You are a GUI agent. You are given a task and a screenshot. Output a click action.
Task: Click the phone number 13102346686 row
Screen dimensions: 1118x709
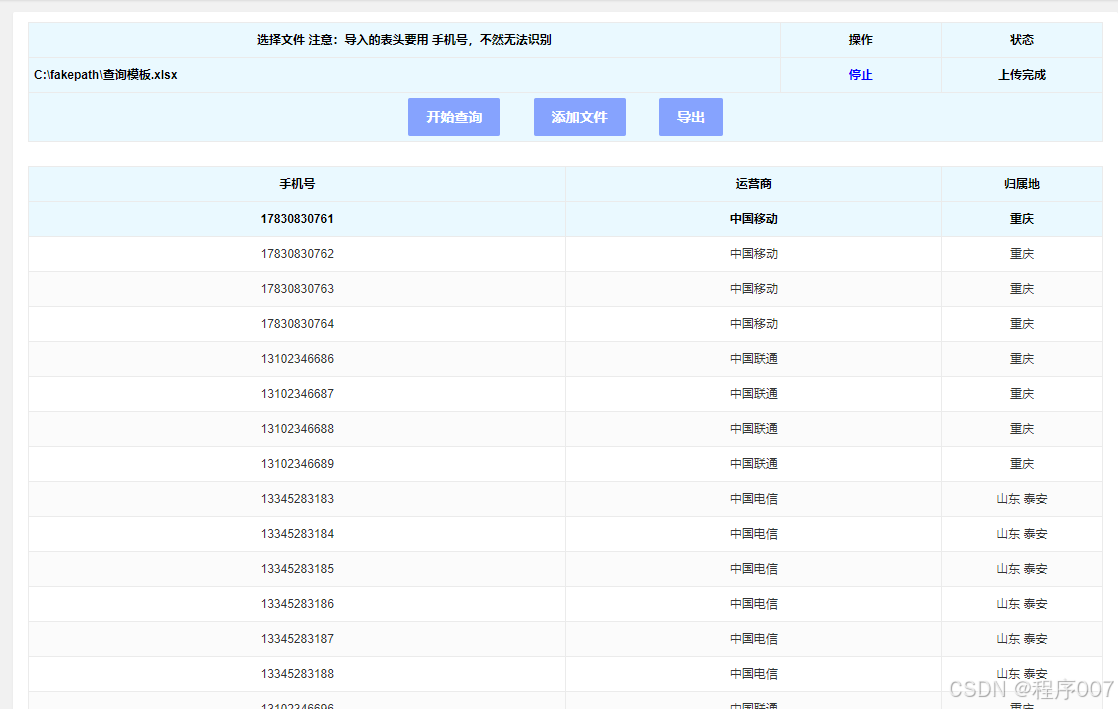(297, 358)
